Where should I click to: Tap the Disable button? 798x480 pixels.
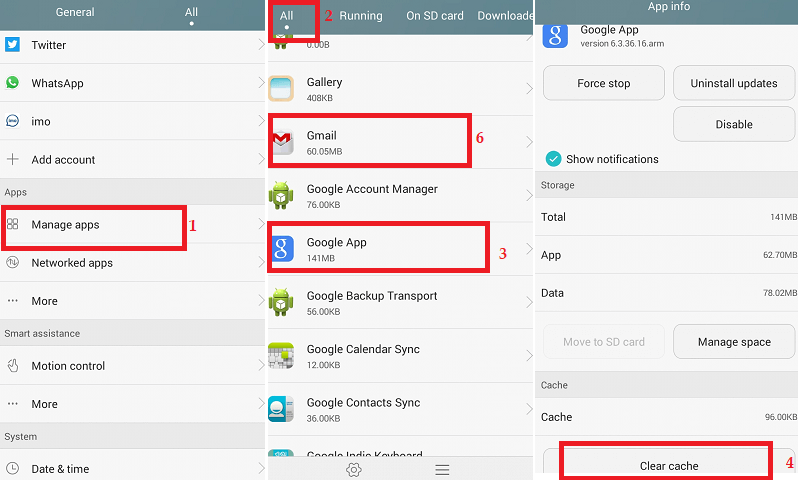tap(734, 124)
